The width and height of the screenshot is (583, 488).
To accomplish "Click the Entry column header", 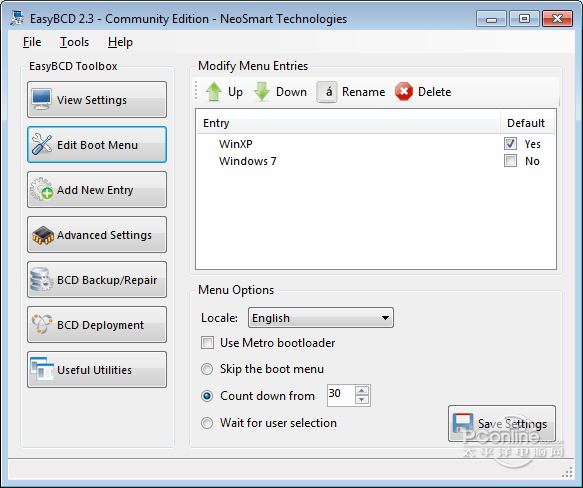I will (x=348, y=123).
